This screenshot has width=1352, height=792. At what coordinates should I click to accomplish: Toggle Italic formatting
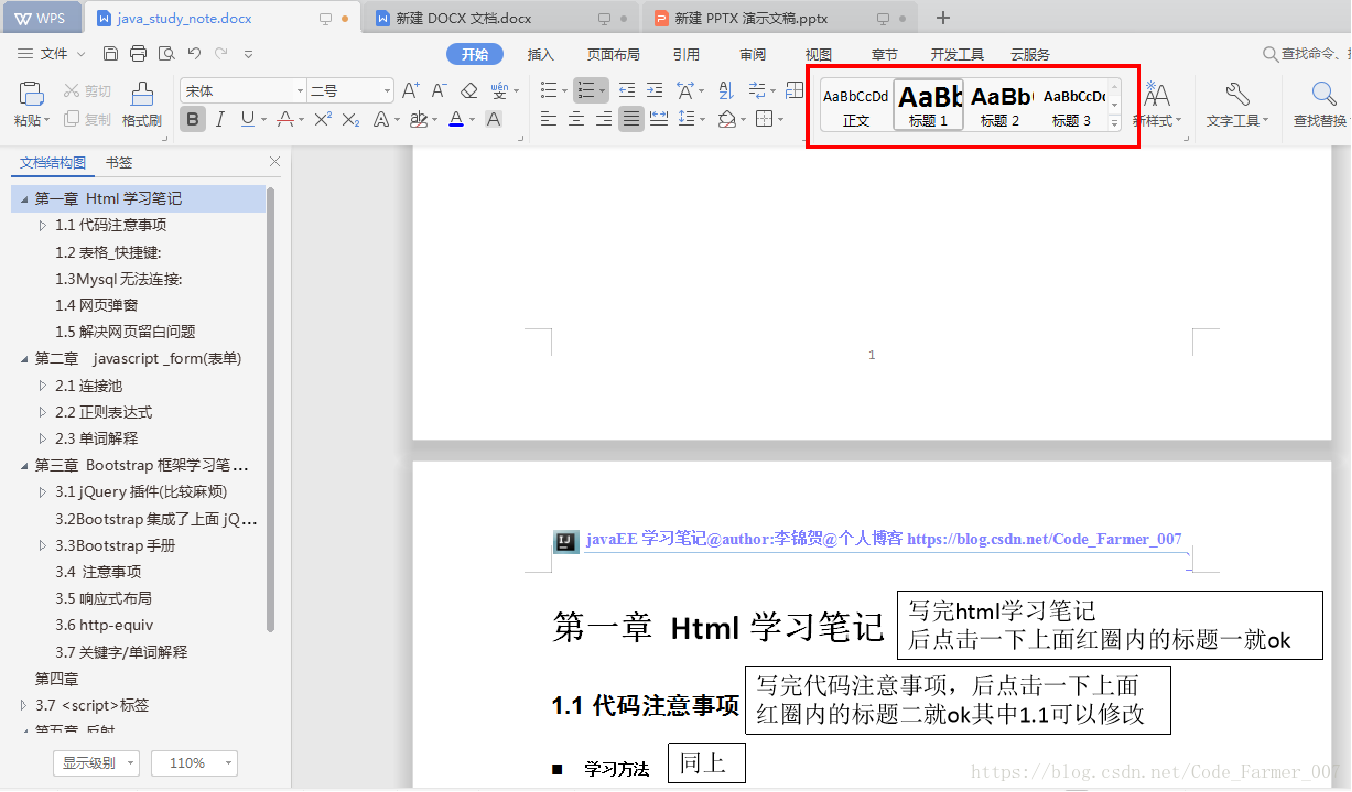(x=220, y=120)
